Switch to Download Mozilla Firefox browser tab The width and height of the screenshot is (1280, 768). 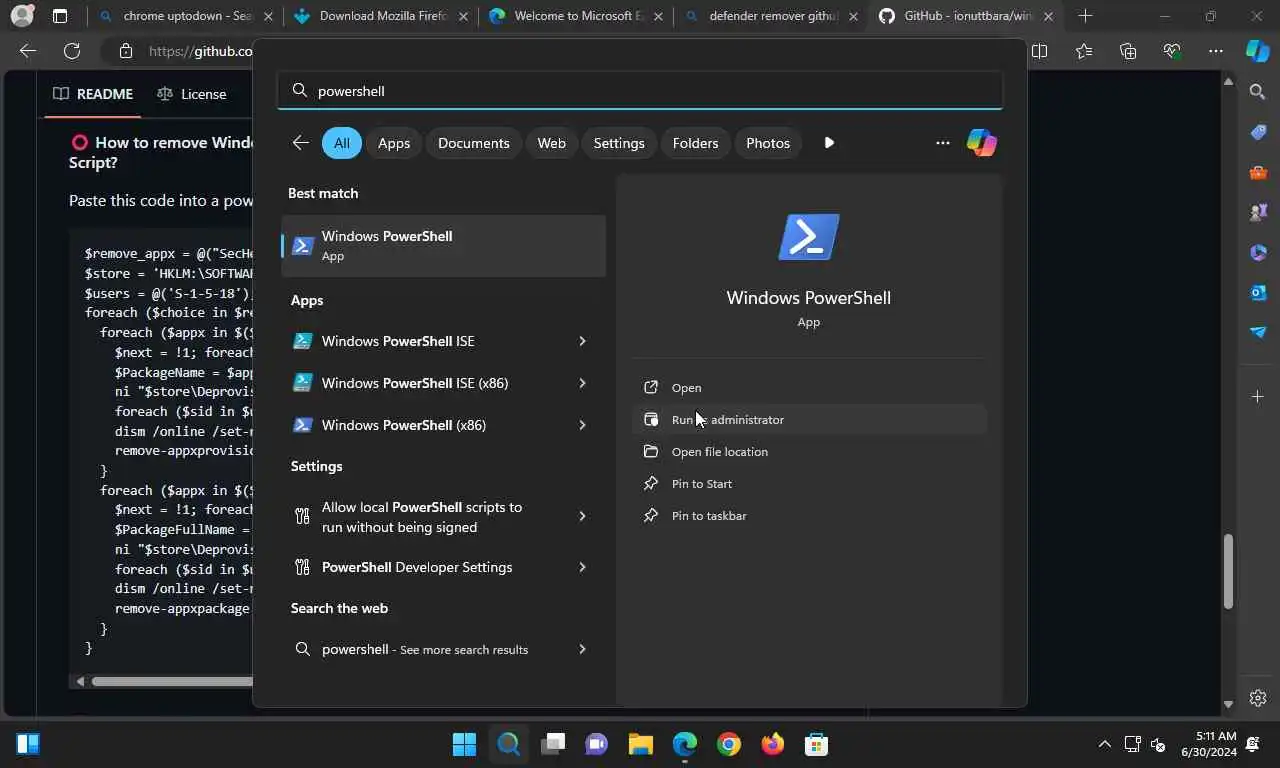[x=380, y=16]
